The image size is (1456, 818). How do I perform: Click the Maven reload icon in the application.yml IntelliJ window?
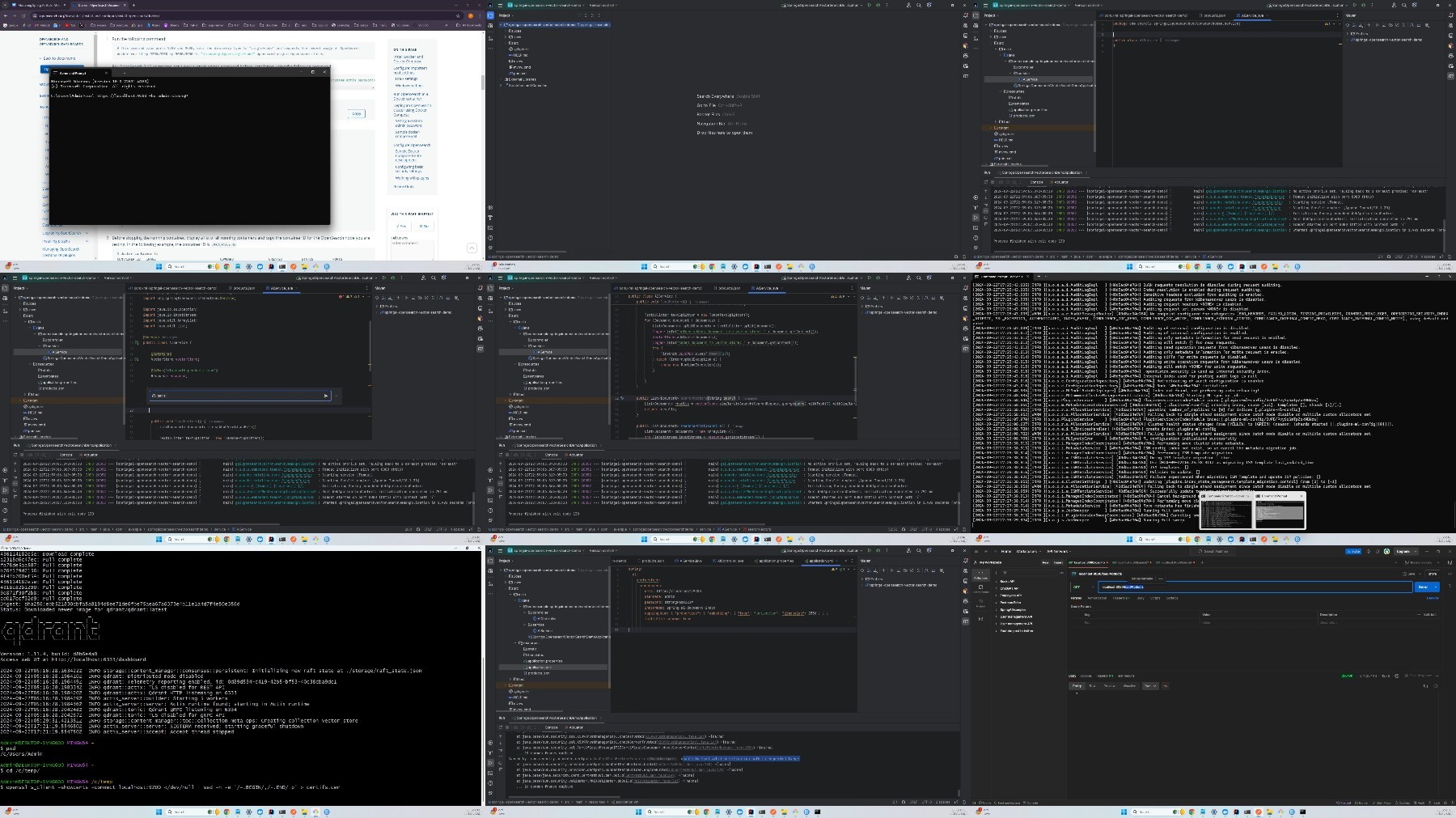pos(862,570)
